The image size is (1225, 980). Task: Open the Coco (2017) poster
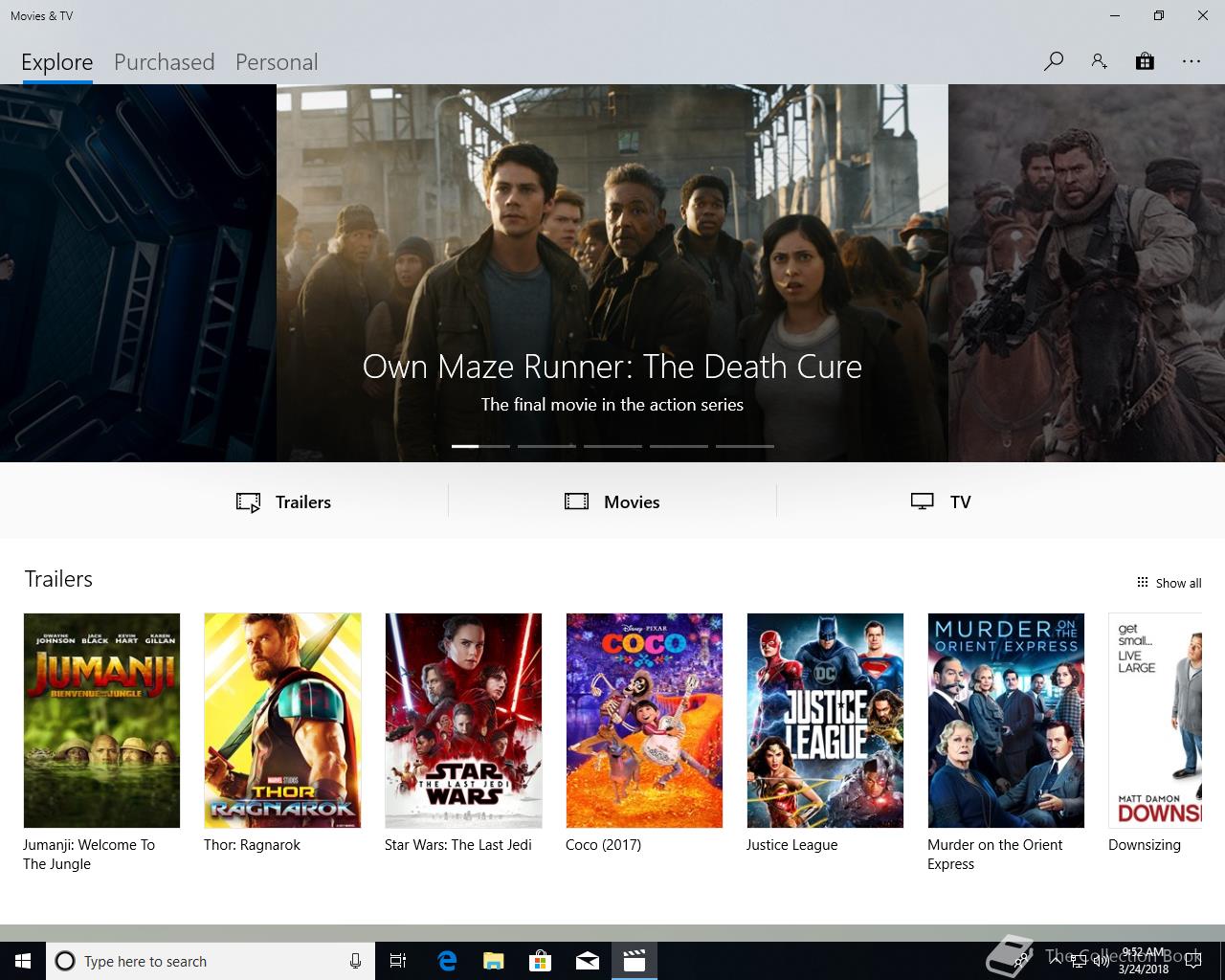pyautogui.click(x=644, y=721)
